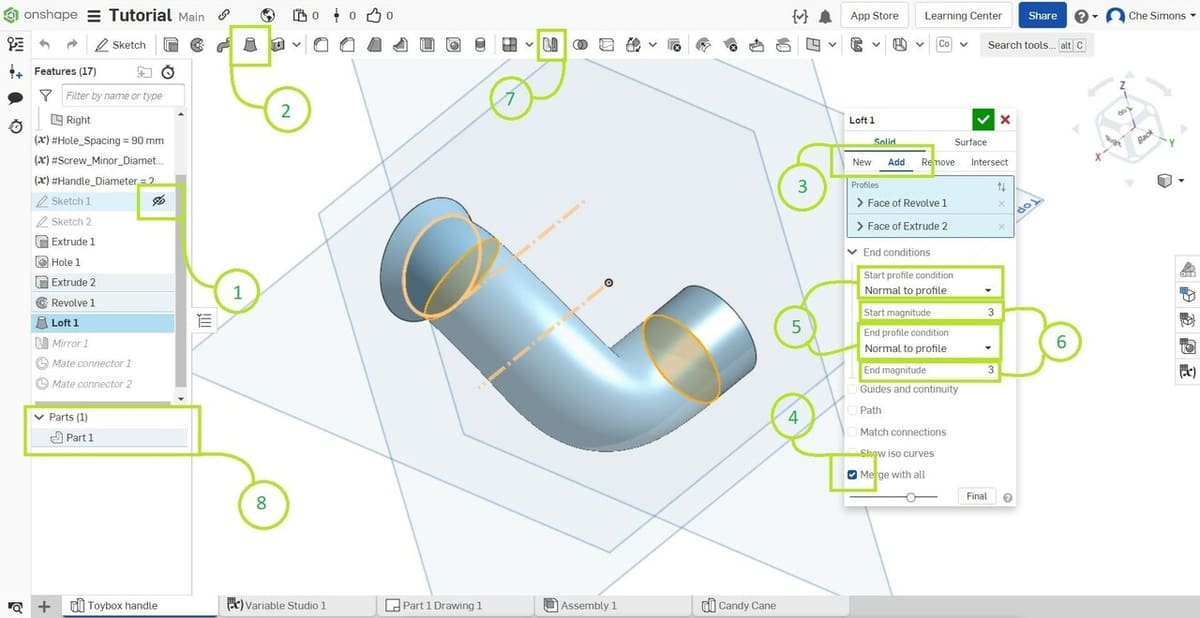This screenshot has height=618, width=1200.
Task: Select Revolve 1 in the feature list
Action: pyautogui.click(x=103, y=303)
